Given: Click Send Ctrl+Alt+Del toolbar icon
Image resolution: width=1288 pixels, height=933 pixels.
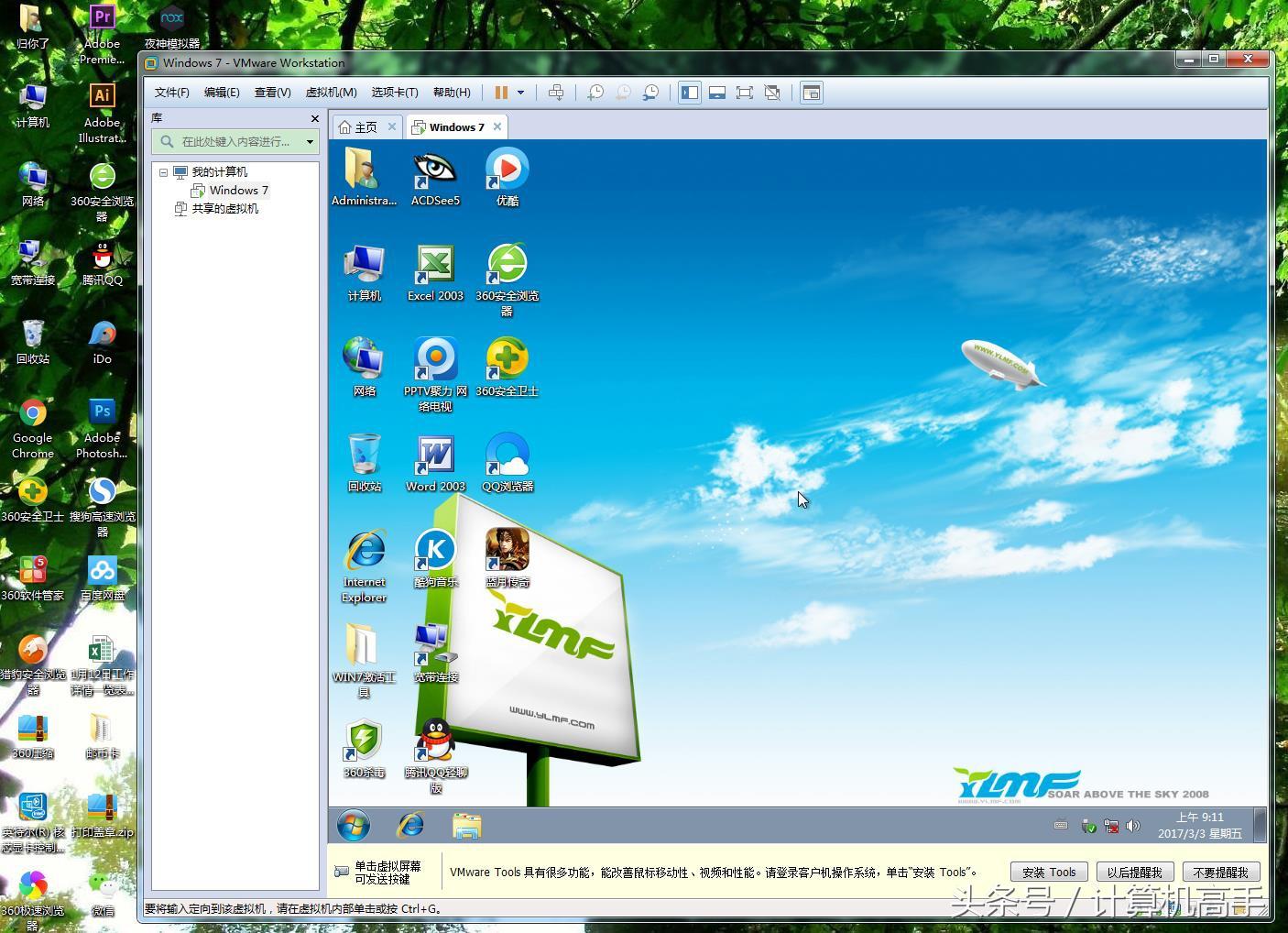Looking at the screenshot, I should point(556,93).
